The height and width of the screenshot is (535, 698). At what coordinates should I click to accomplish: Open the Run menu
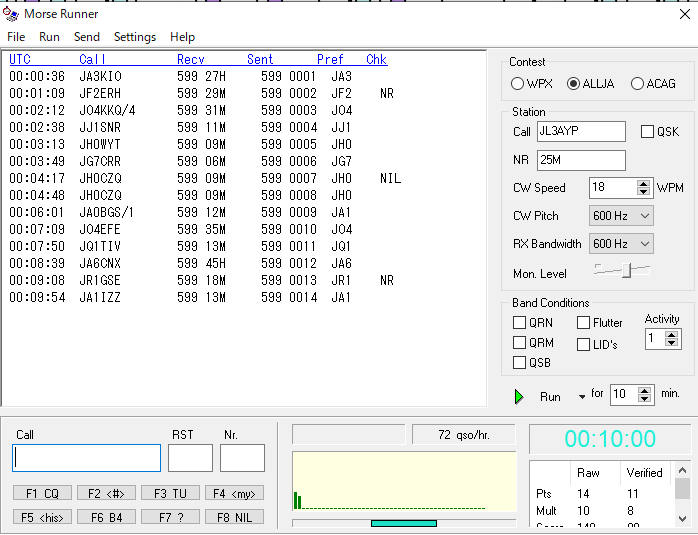[49, 37]
